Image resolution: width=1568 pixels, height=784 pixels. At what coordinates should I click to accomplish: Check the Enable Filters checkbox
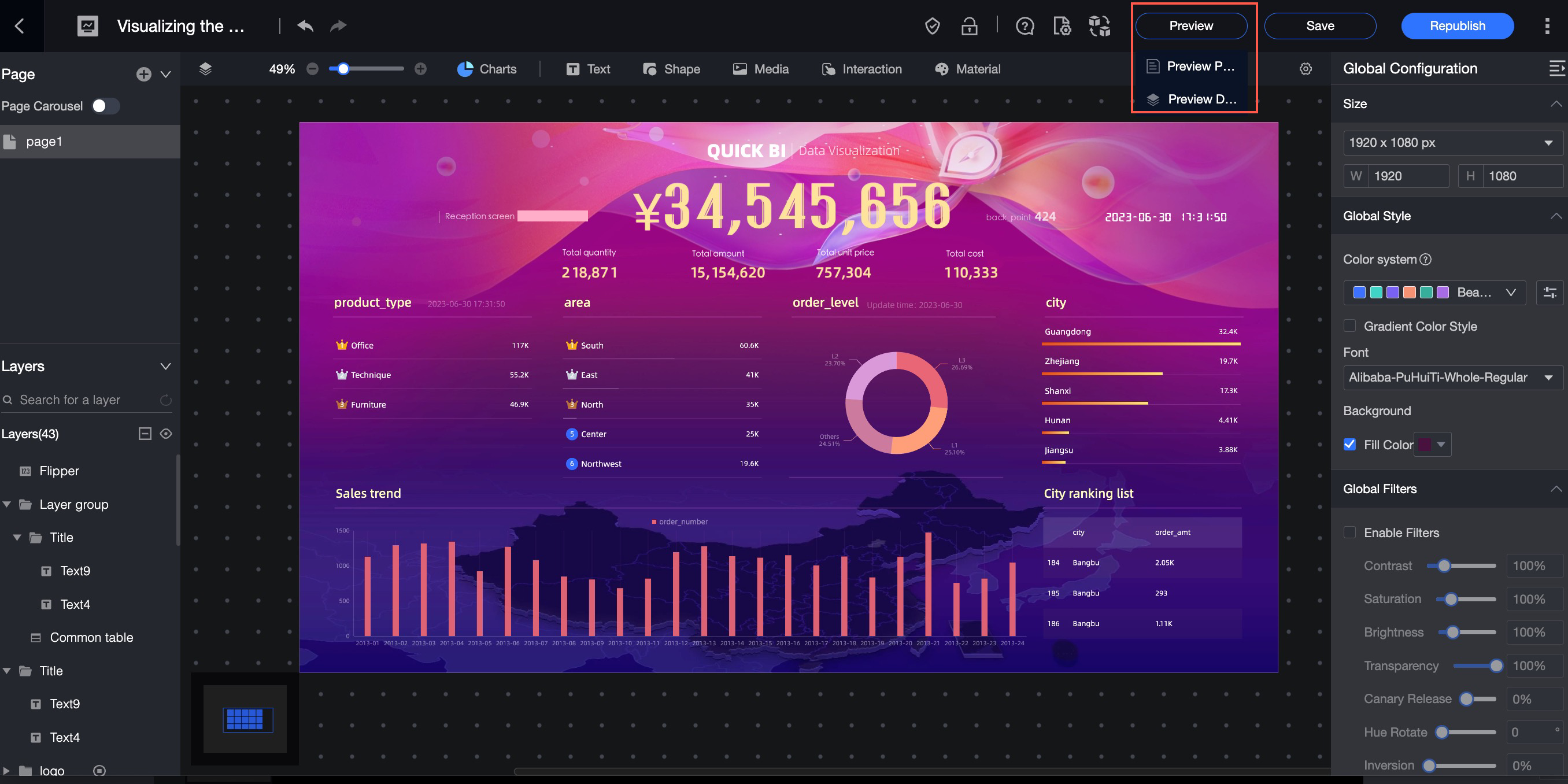pyautogui.click(x=1349, y=532)
